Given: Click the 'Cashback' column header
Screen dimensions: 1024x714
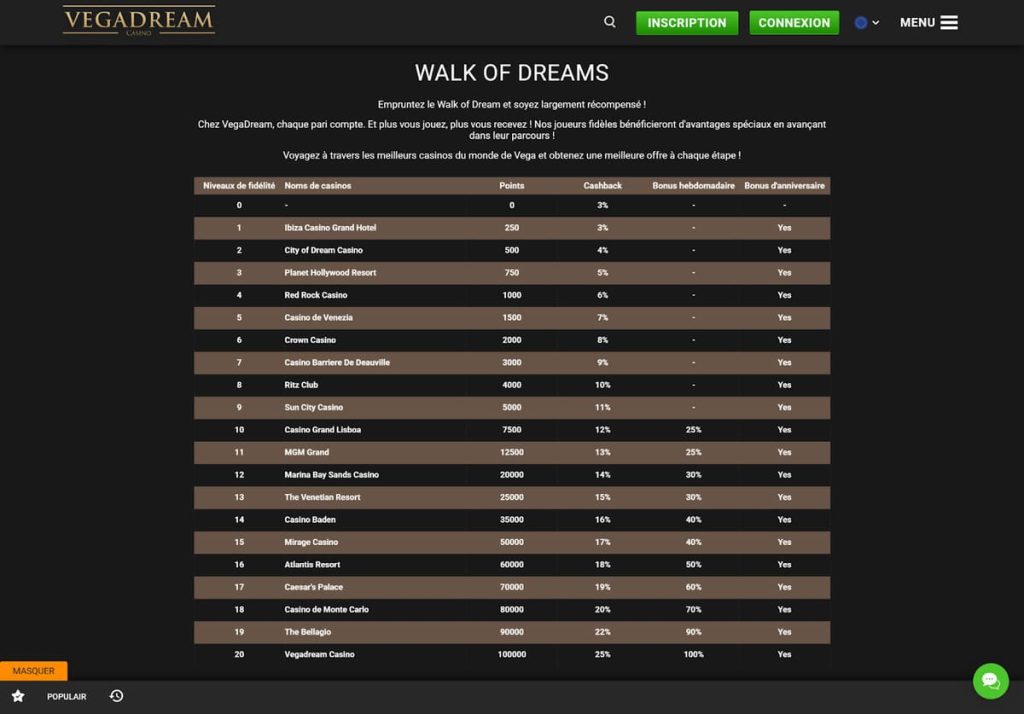Looking at the screenshot, I should (x=602, y=186).
